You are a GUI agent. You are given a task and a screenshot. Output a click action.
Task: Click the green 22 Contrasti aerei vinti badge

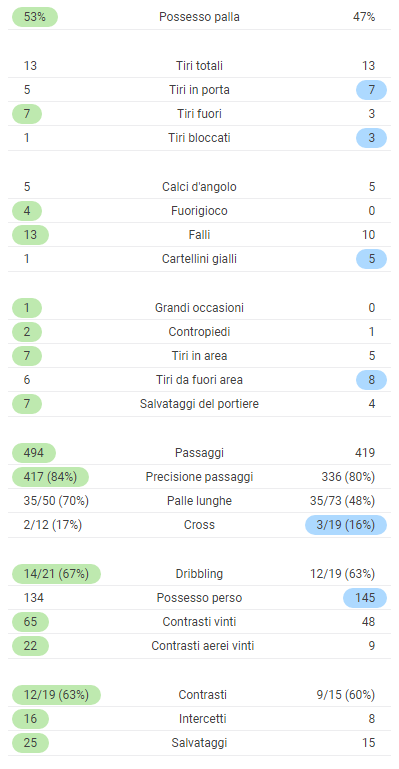point(30,646)
